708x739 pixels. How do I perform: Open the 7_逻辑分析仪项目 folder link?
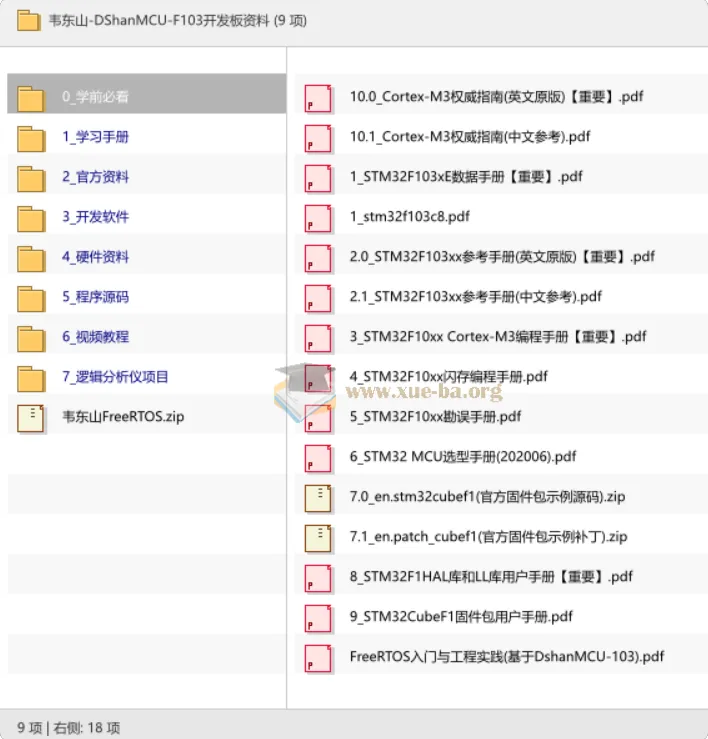115,377
